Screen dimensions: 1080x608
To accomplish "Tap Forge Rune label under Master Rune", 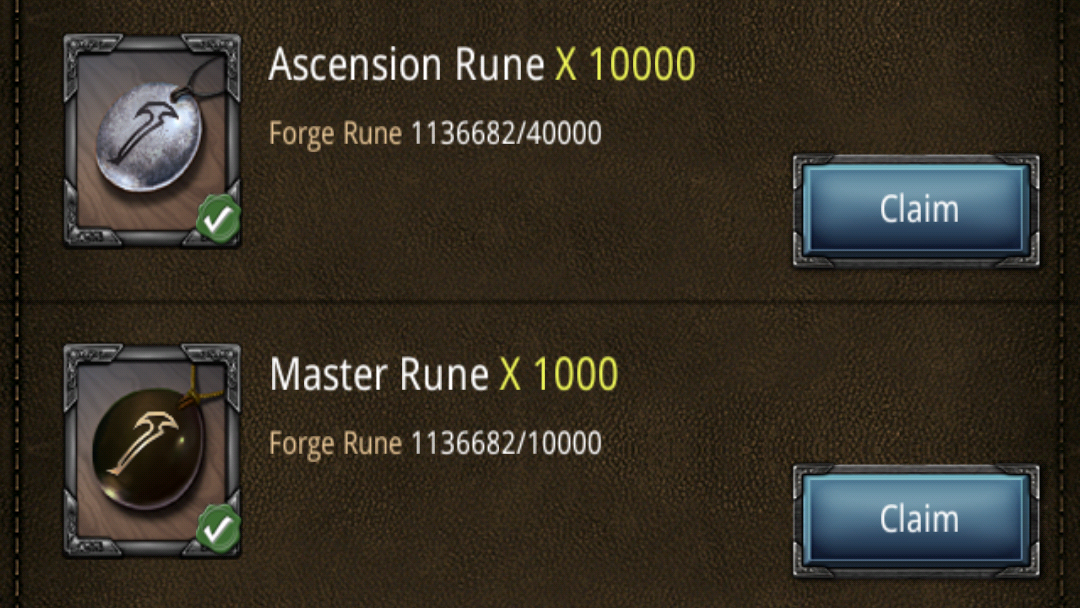I will pyautogui.click(x=336, y=443).
